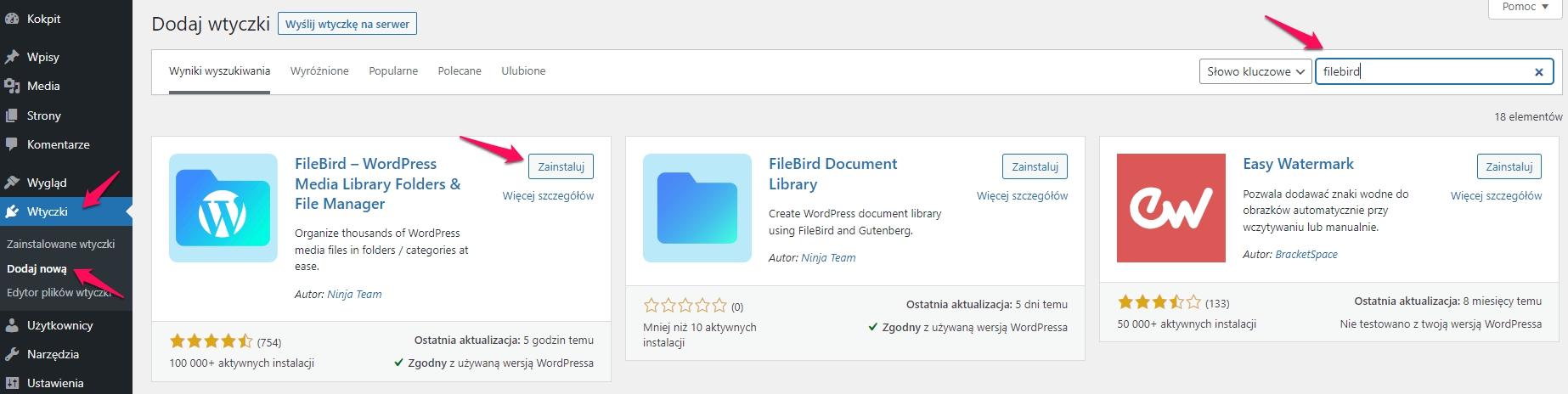Viewport: 1568px width, 394px height.
Task: Switch to Wyniki wyszukiwania tab
Action: [x=219, y=71]
